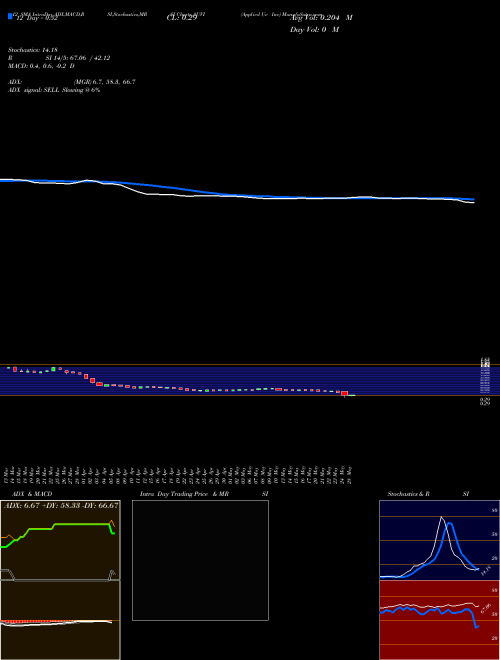Viewport: 500px width, 660px height.
Task: Click the white stochastic line peak
Action: [x=441, y=517]
